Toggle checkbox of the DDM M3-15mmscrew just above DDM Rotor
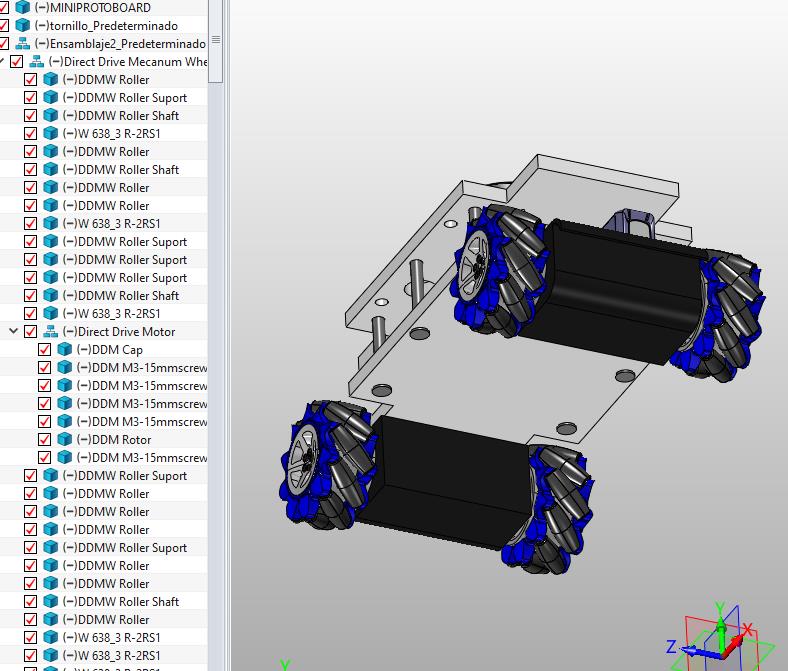 click(45, 421)
